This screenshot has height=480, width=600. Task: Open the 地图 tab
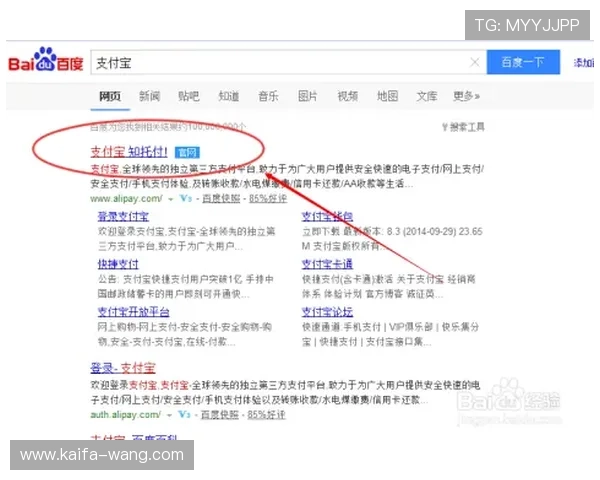[387, 96]
